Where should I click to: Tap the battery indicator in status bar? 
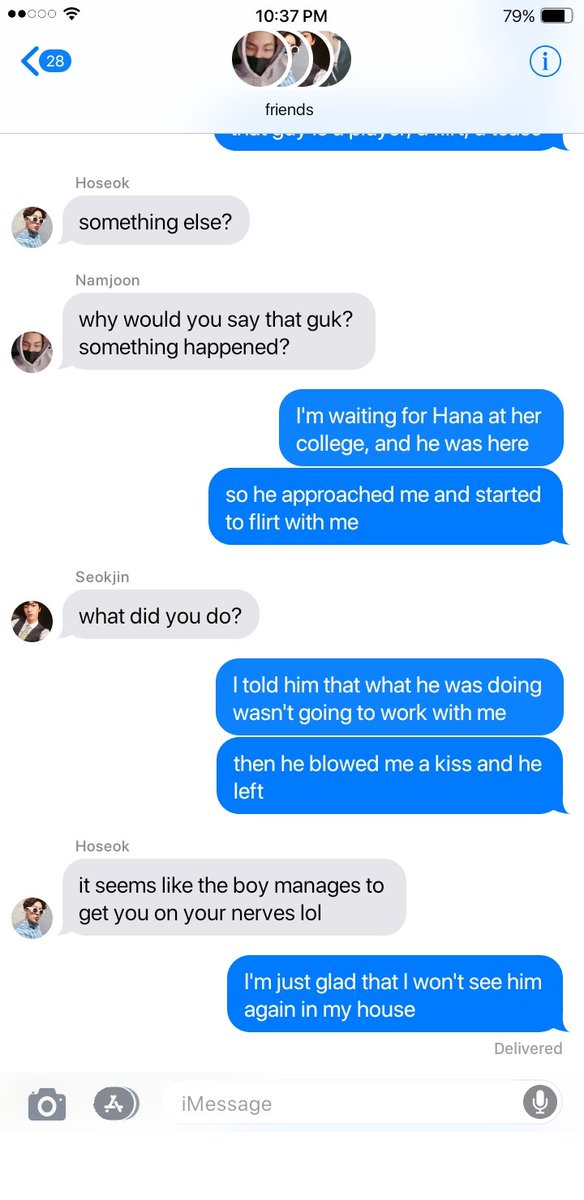pos(556,16)
